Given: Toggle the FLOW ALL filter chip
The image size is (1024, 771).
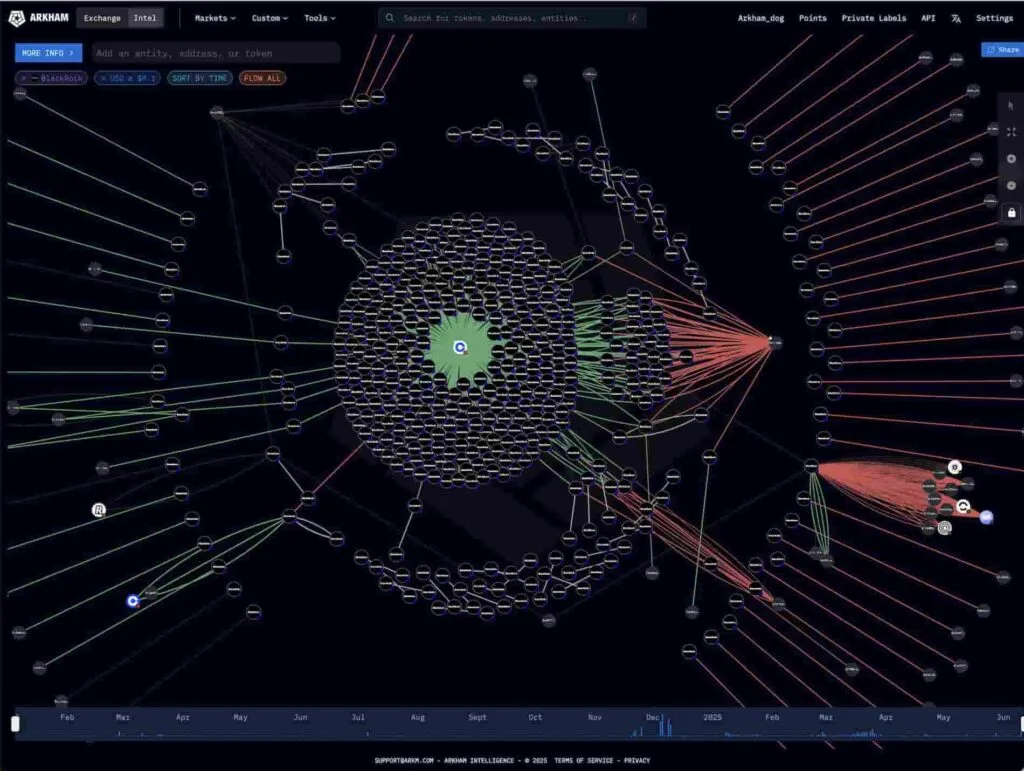Looking at the screenshot, I should tap(262, 78).
